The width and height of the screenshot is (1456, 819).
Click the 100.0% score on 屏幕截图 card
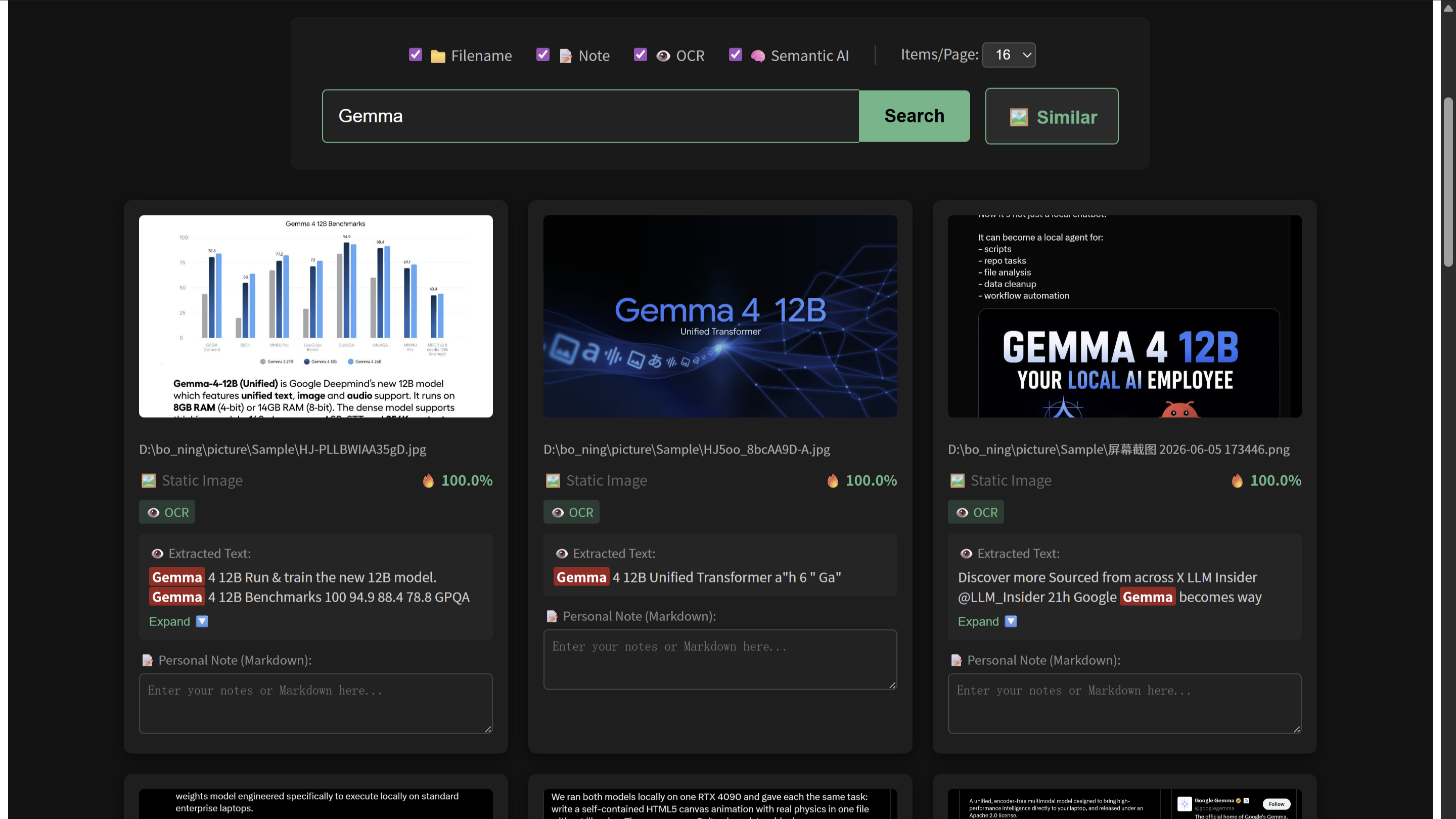click(1276, 480)
